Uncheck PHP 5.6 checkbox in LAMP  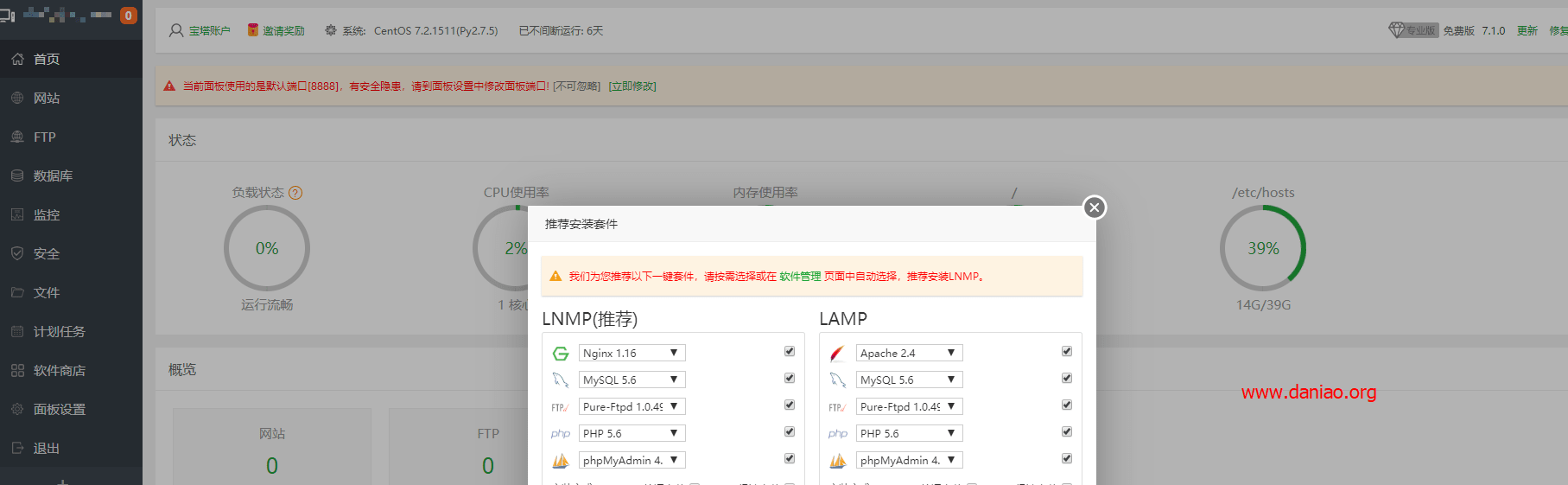pyautogui.click(x=1067, y=431)
